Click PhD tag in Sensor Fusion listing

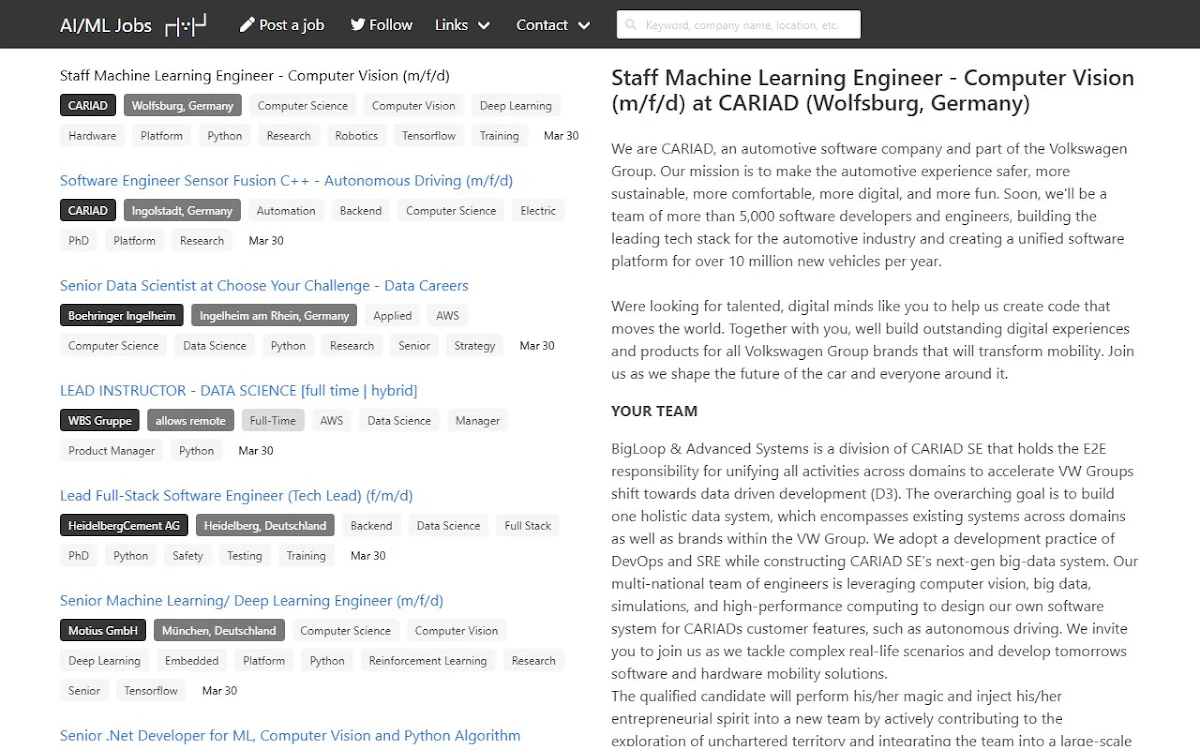79,241
